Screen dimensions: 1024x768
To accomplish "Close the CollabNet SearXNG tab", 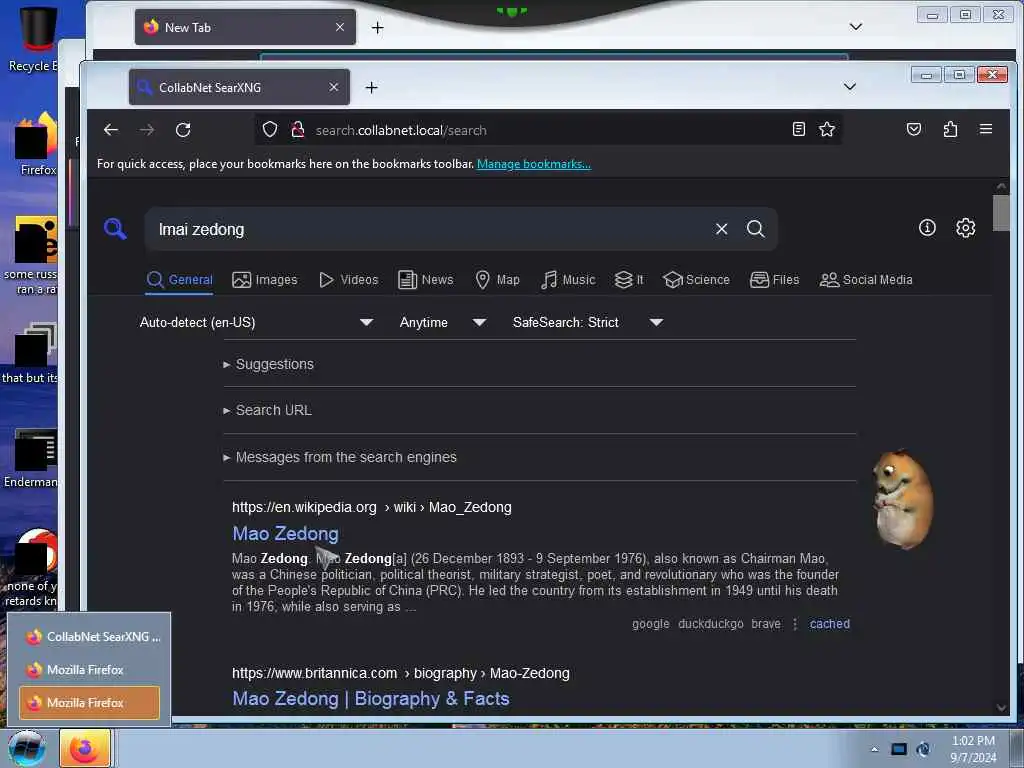I will coord(334,87).
